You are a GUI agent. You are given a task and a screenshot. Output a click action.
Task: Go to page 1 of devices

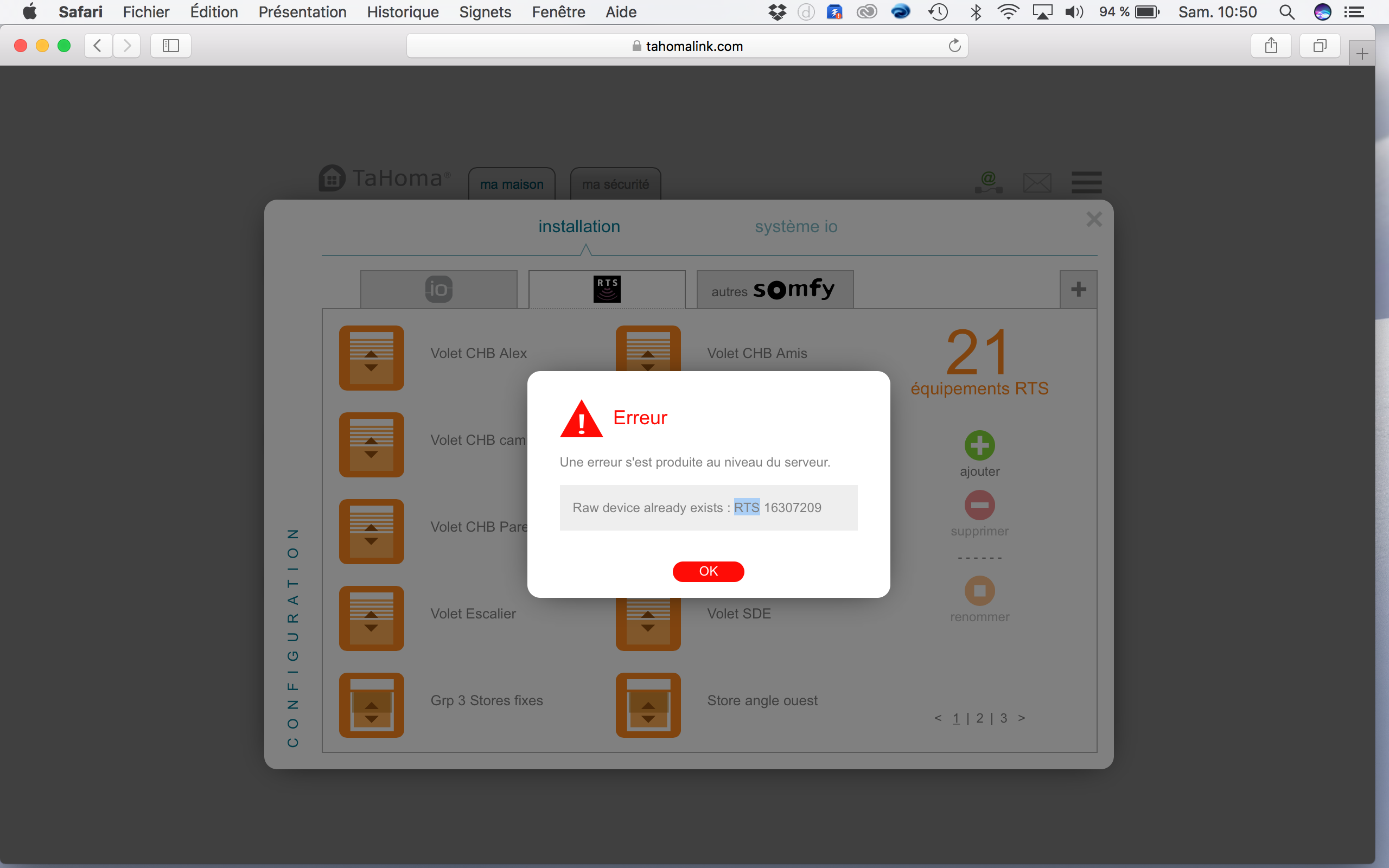pyautogui.click(x=956, y=718)
